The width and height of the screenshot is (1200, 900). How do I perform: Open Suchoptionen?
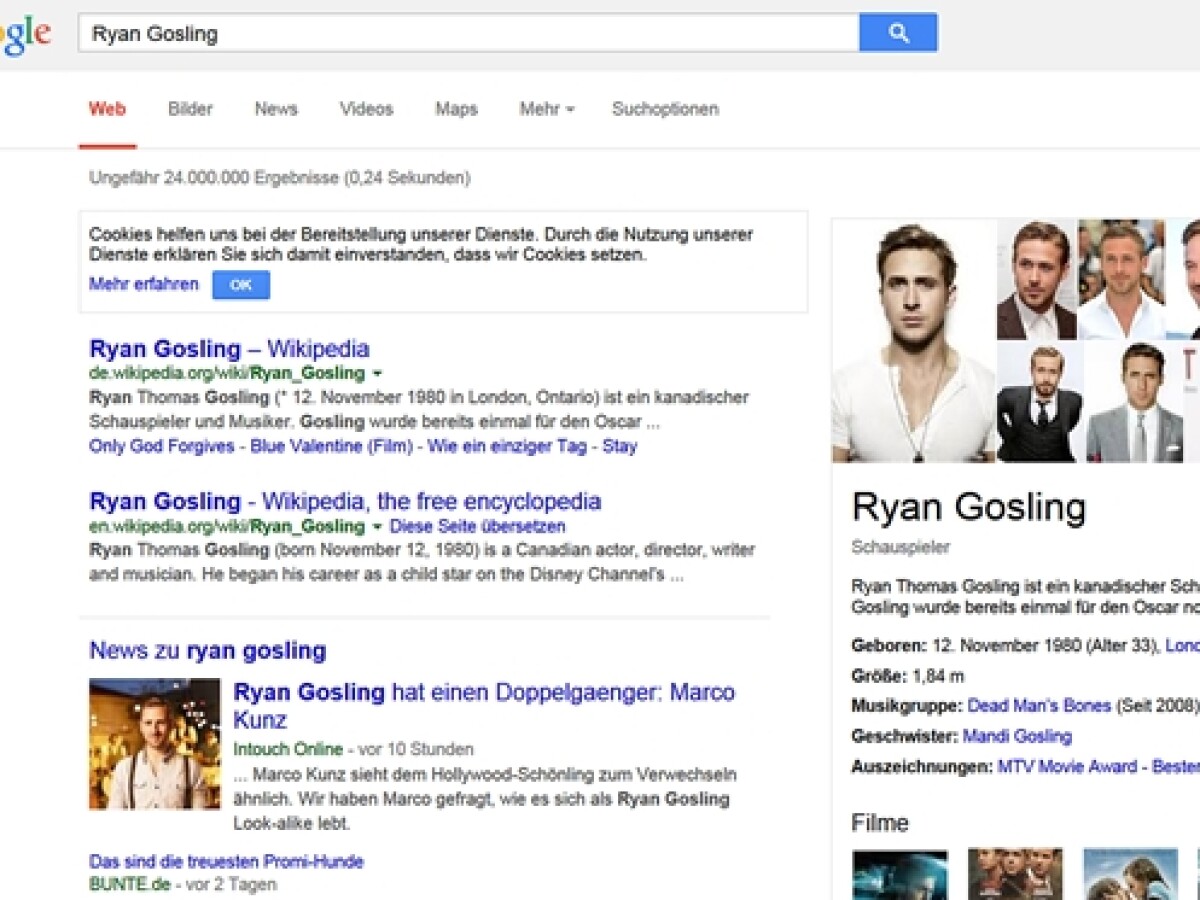pyautogui.click(x=664, y=109)
